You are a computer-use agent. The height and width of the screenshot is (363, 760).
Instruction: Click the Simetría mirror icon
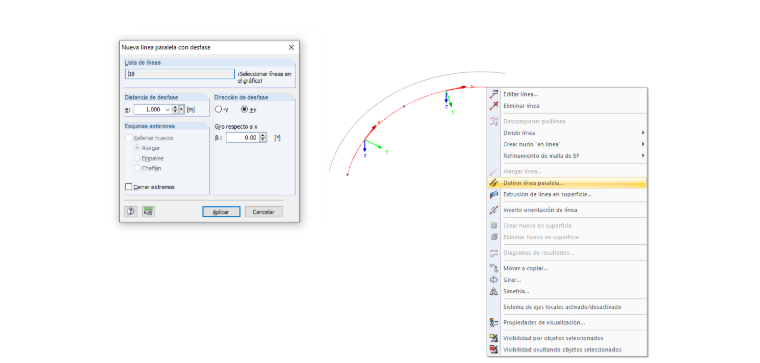pyautogui.click(x=494, y=291)
